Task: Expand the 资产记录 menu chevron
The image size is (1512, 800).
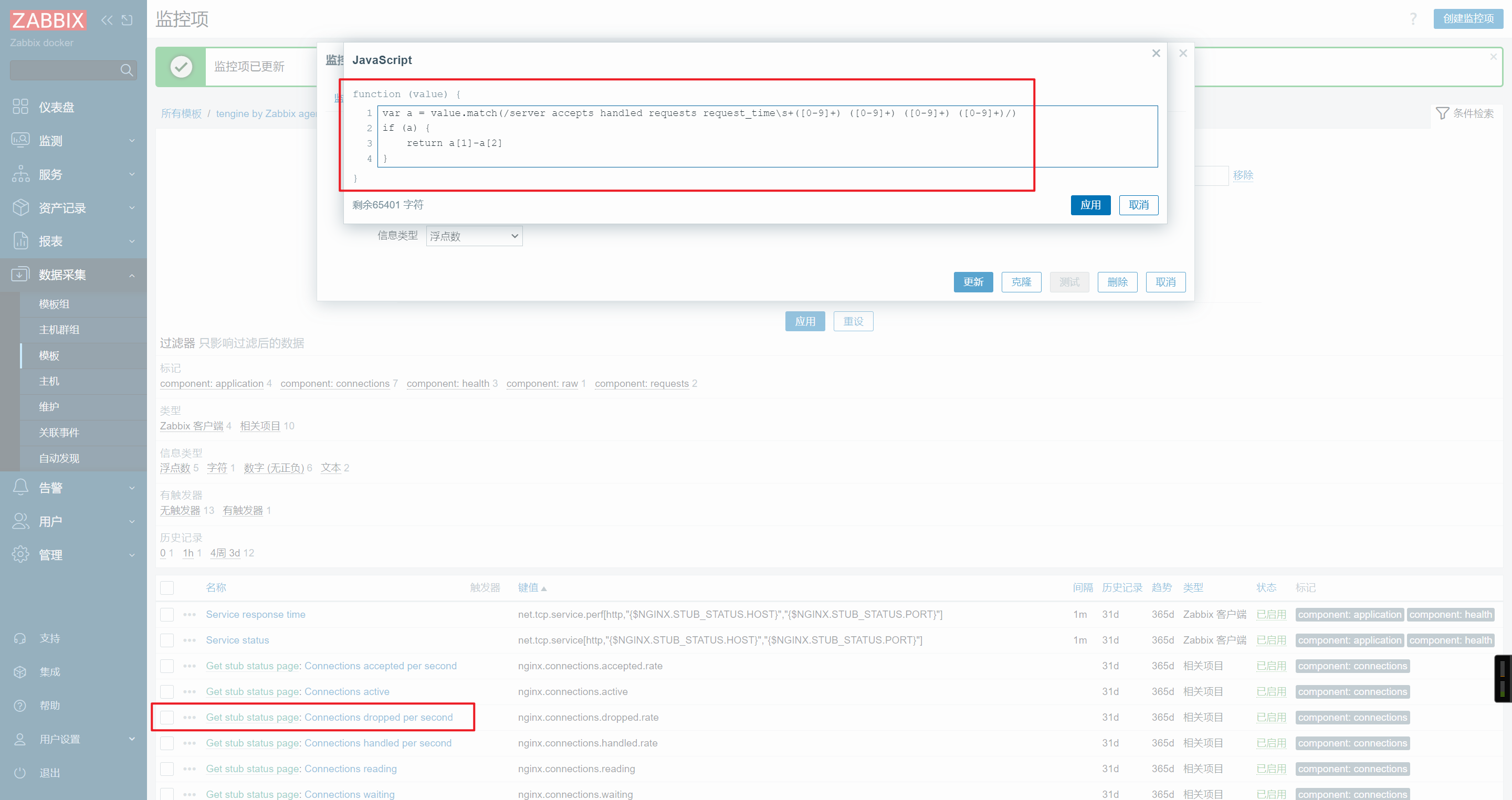Action: 131,208
